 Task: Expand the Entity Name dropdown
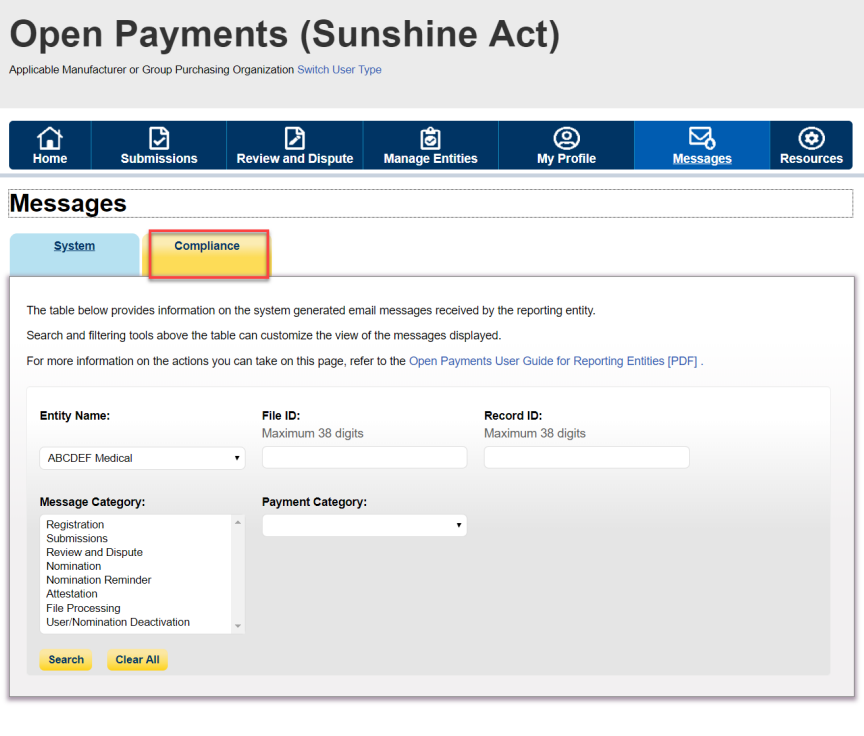coord(142,458)
